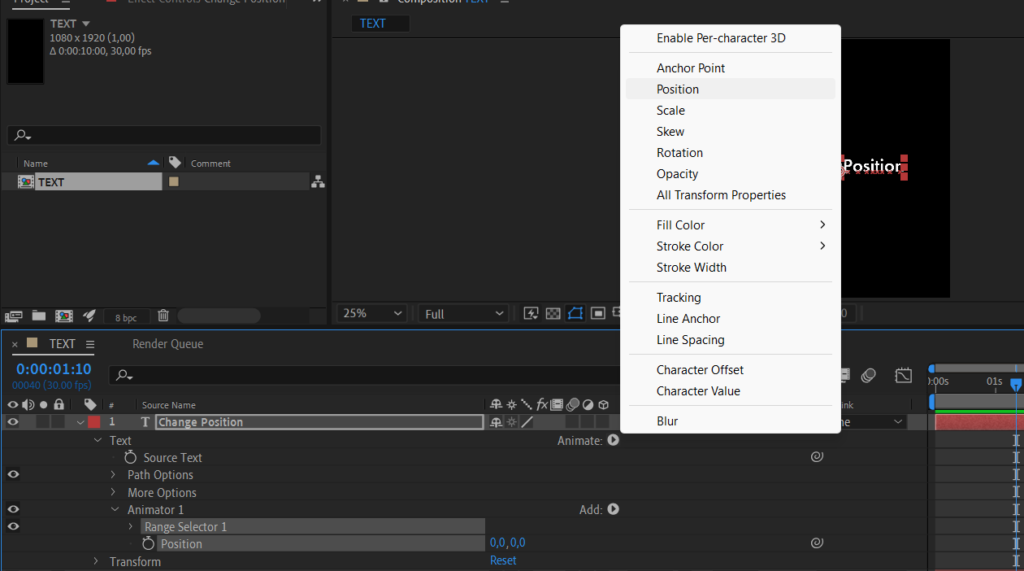The image size is (1024, 571).
Task: Choose Opacity from animate menu
Action: pyautogui.click(x=677, y=174)
